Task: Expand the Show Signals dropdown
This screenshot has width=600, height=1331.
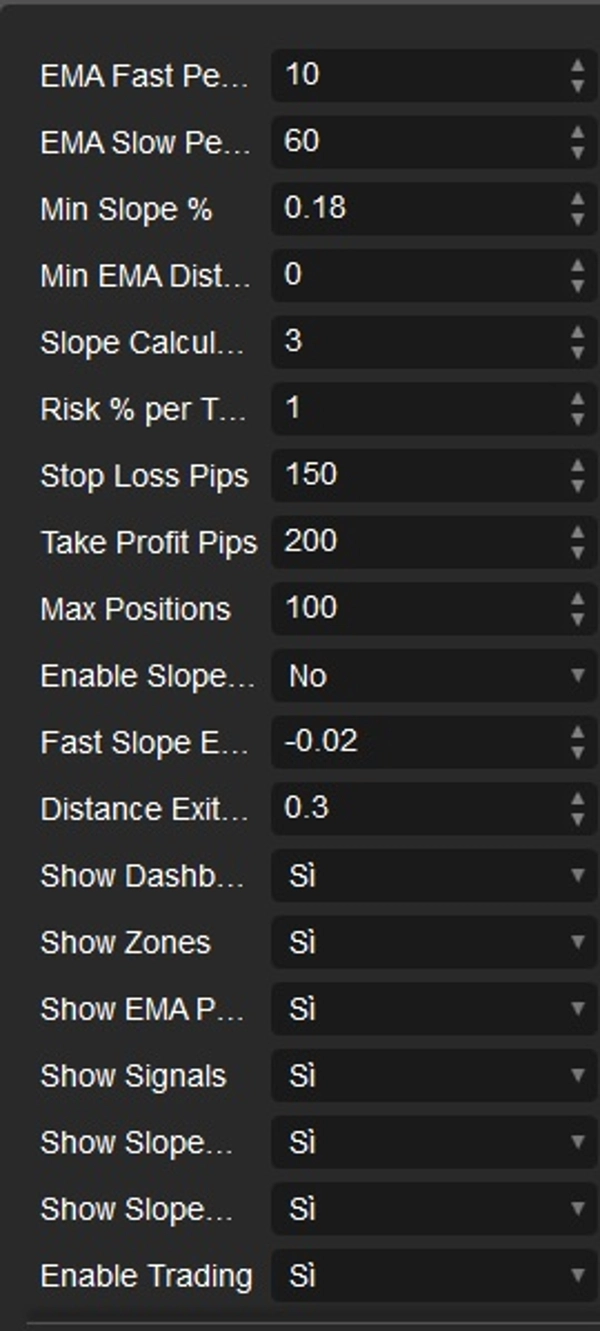Action: (433, 1077)
